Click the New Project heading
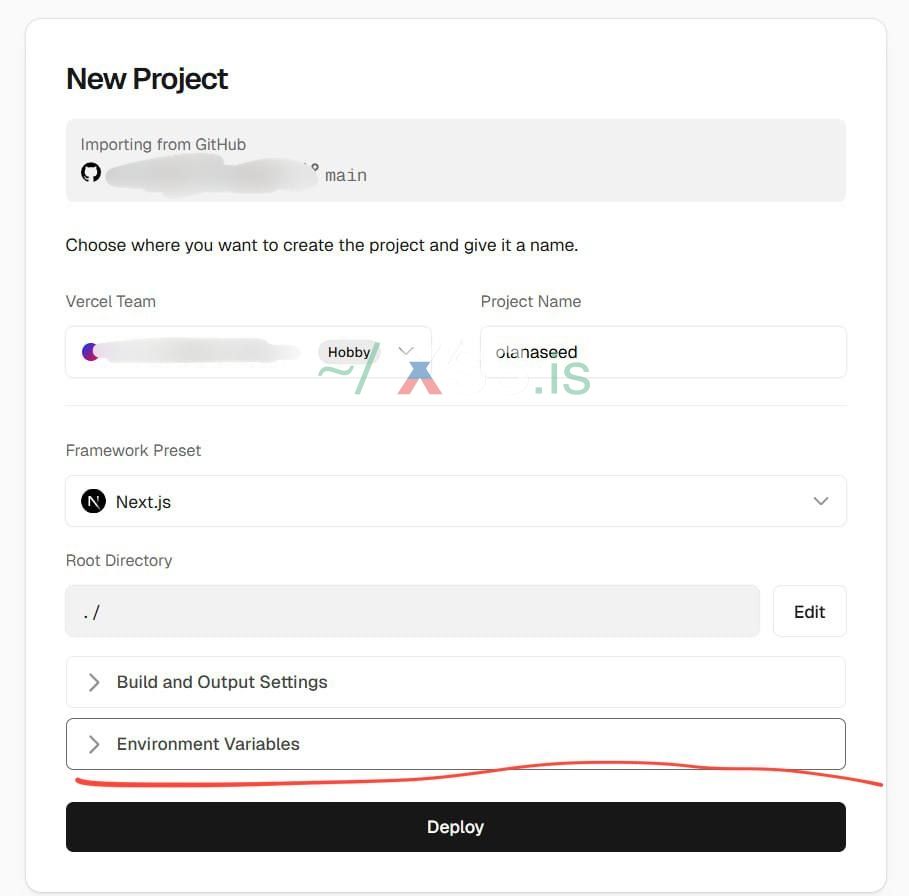The width and height of the screenshot is (909, 896). click(x=147, y=79)
